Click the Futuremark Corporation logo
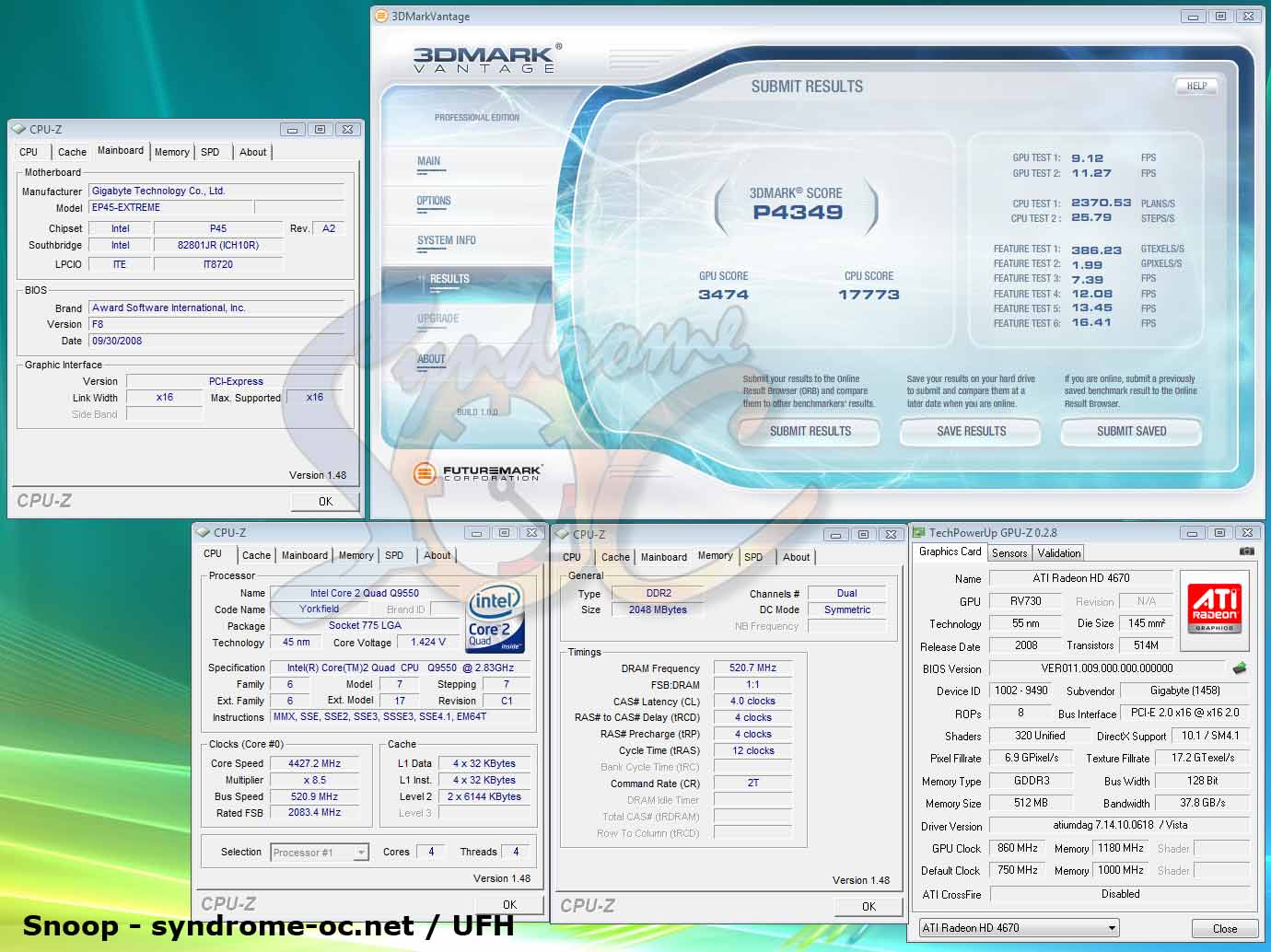 477,473
